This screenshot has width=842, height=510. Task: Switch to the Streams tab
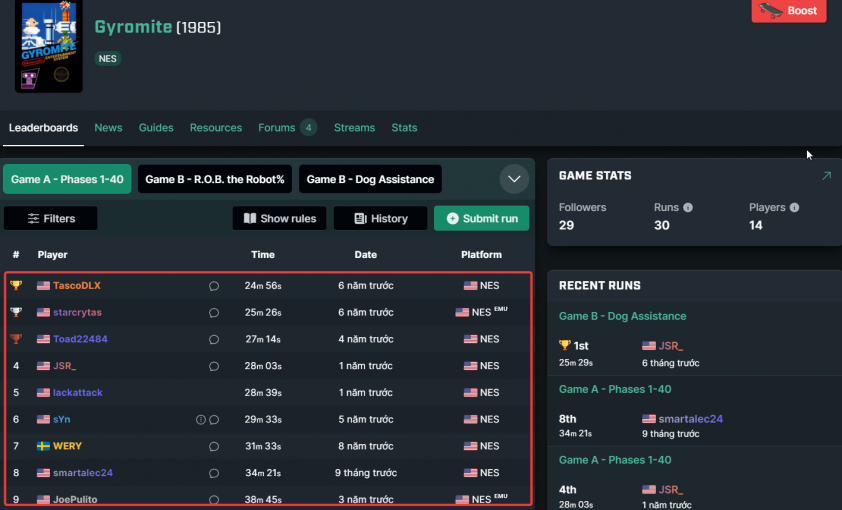[354, 128]
